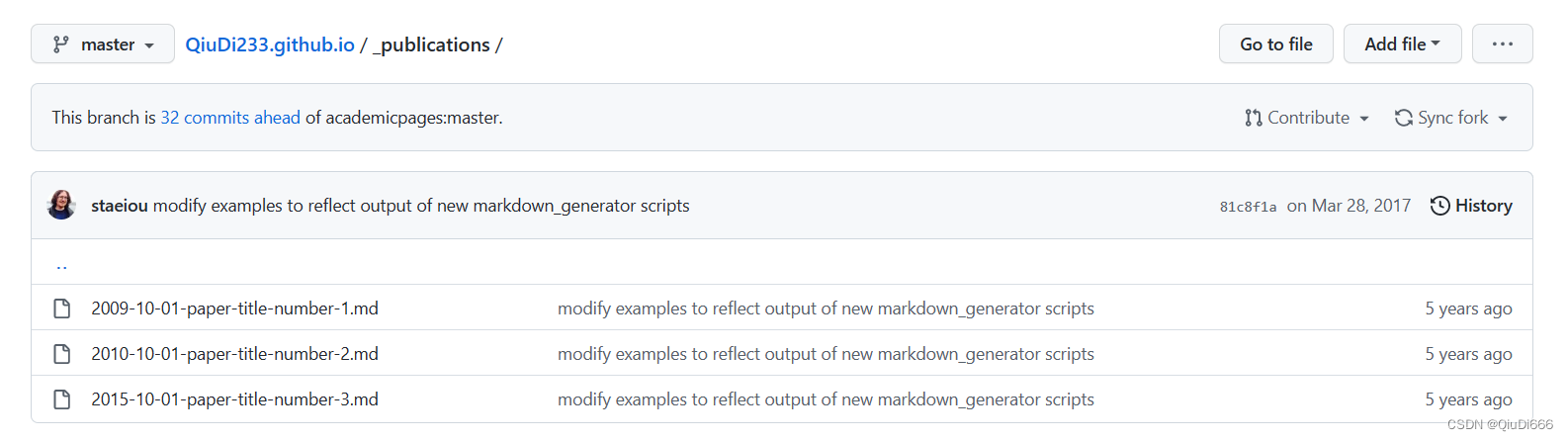Open the three-dot more options menu

pos(1503,44)
